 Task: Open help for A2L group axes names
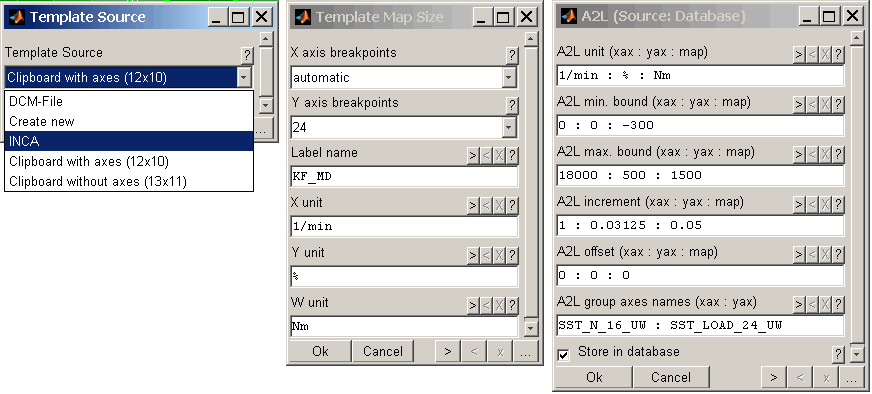[x=838, y=304]
